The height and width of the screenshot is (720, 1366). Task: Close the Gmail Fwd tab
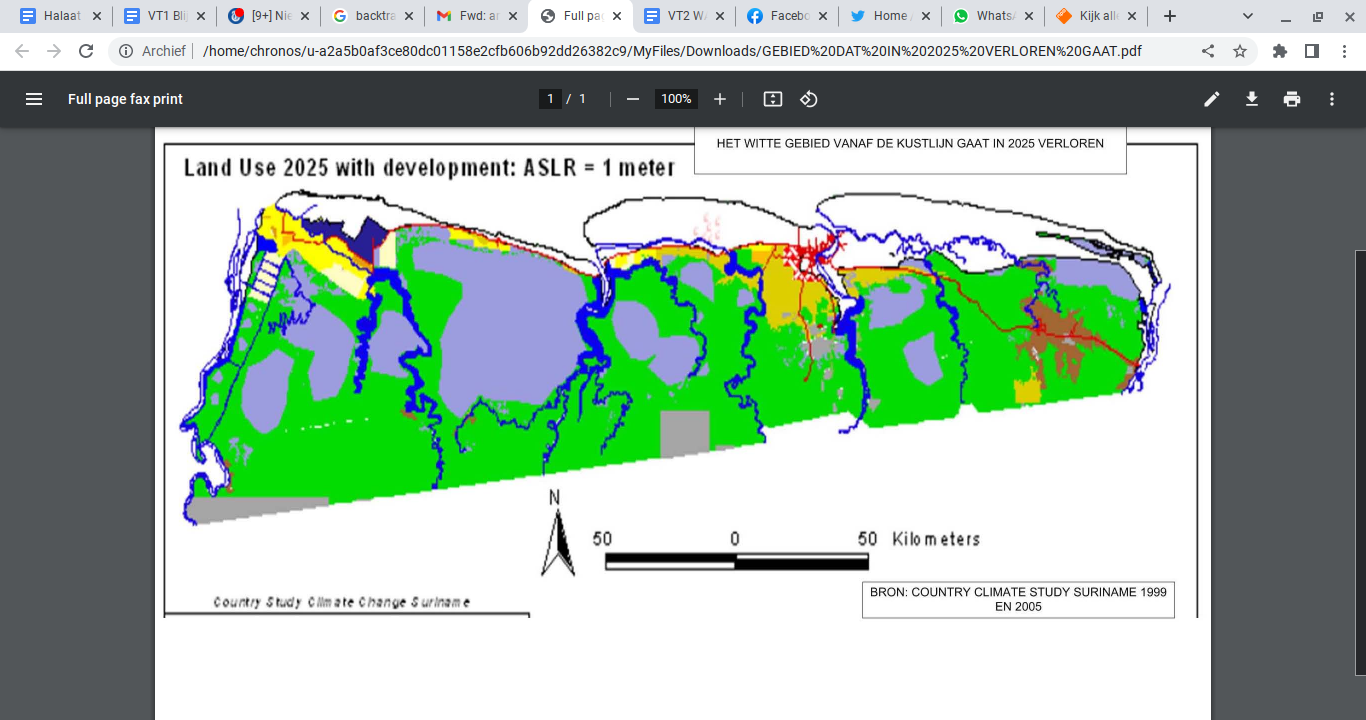[x=511, y=16]
